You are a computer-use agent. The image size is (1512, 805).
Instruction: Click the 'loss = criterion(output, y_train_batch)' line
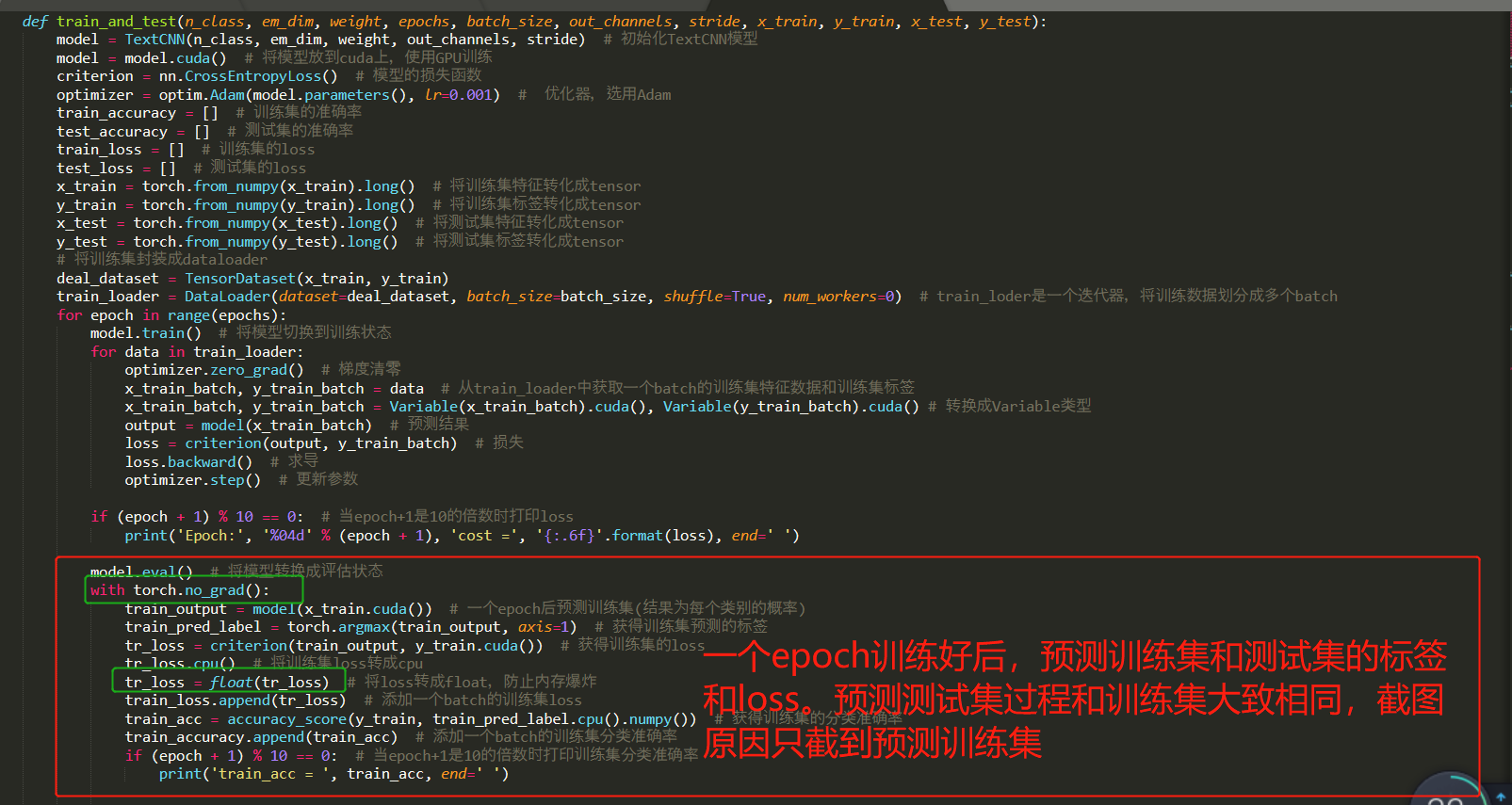pos(323,443)
